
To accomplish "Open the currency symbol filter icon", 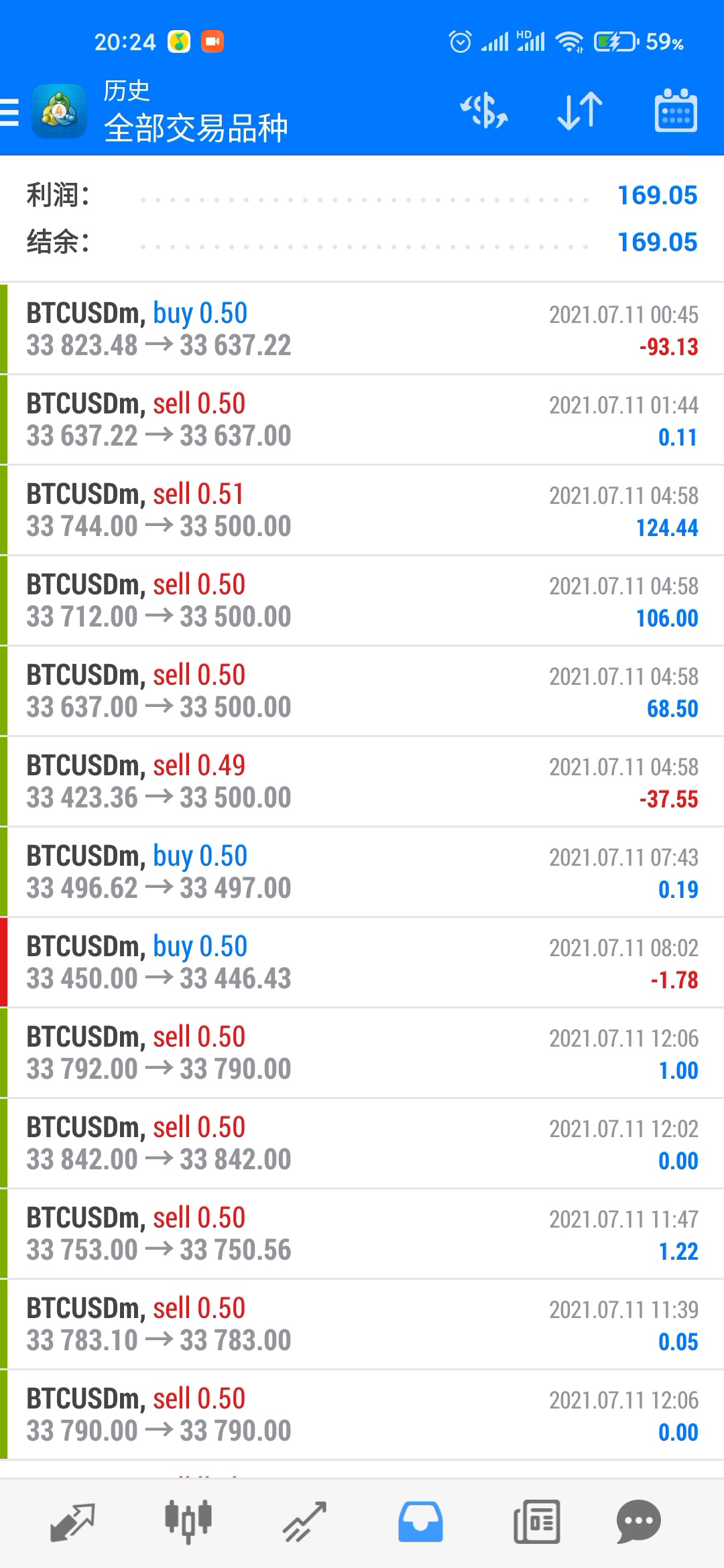I will point(483,111).
